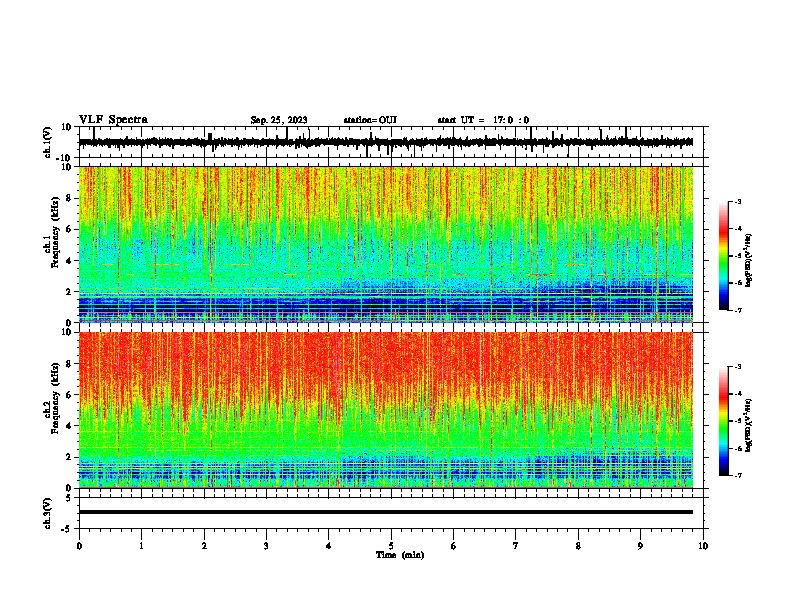Click the time axis tick label 3
This screenshot has width=792, height=612.
click(266, 546)
